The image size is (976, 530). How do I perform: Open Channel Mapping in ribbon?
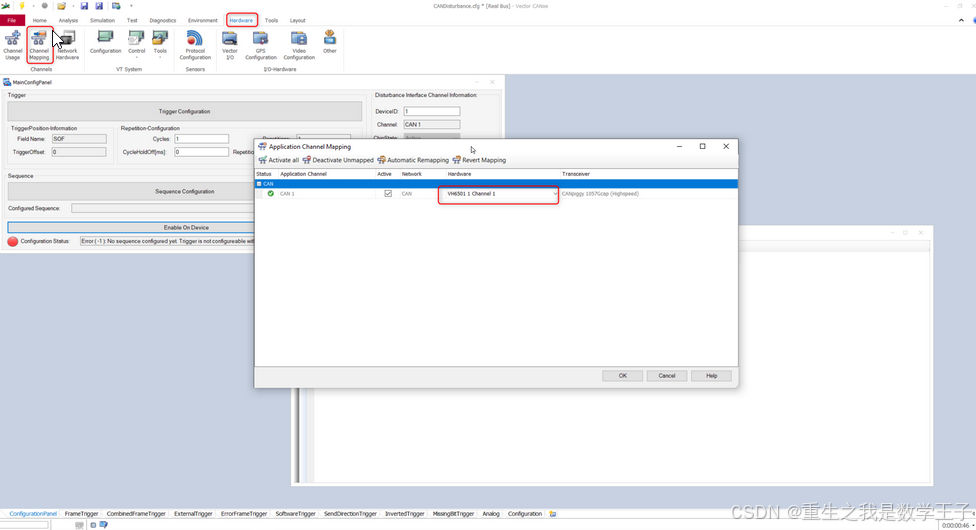coord(39,45)
